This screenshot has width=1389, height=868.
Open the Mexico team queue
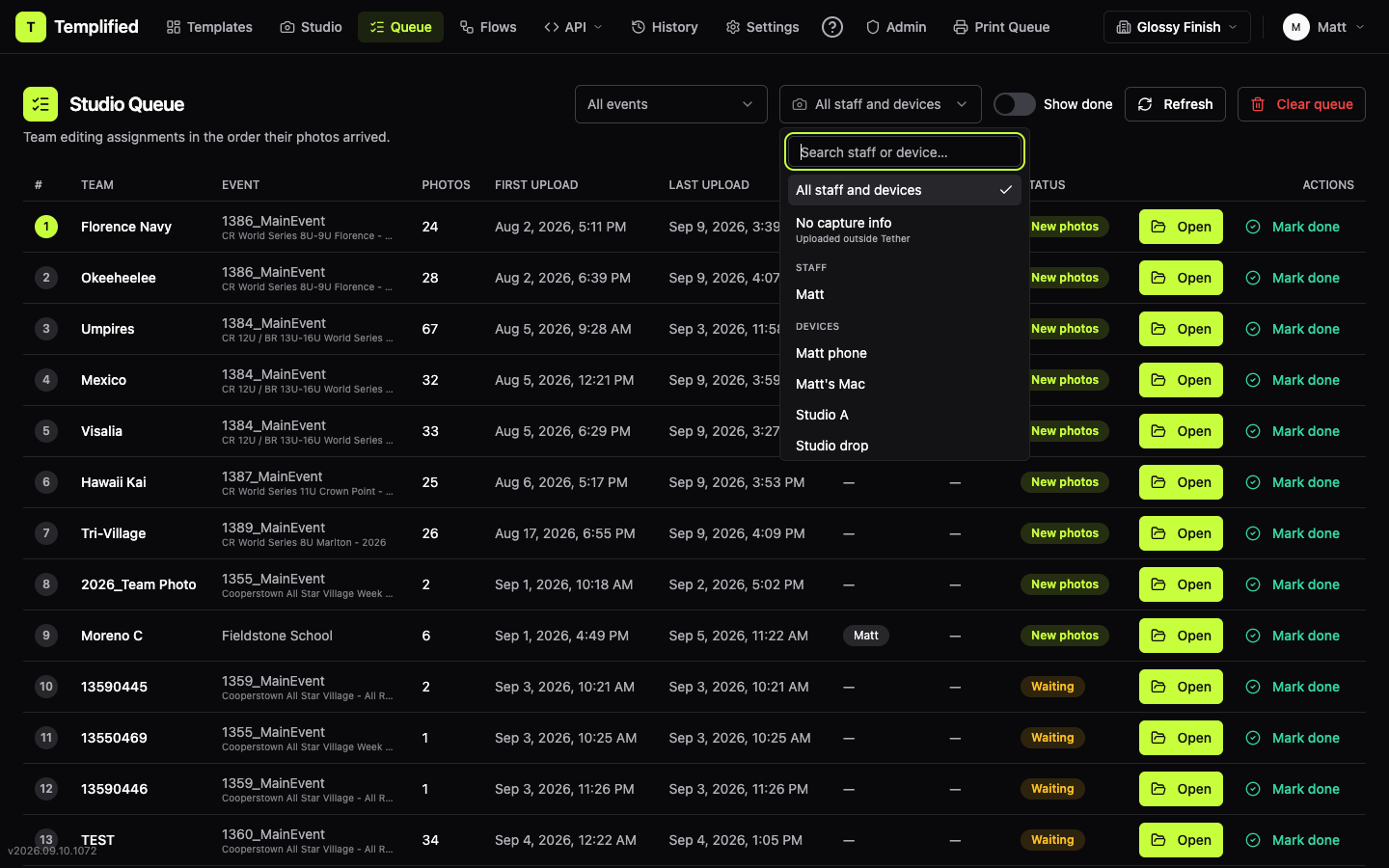[x=1181, y=380]
